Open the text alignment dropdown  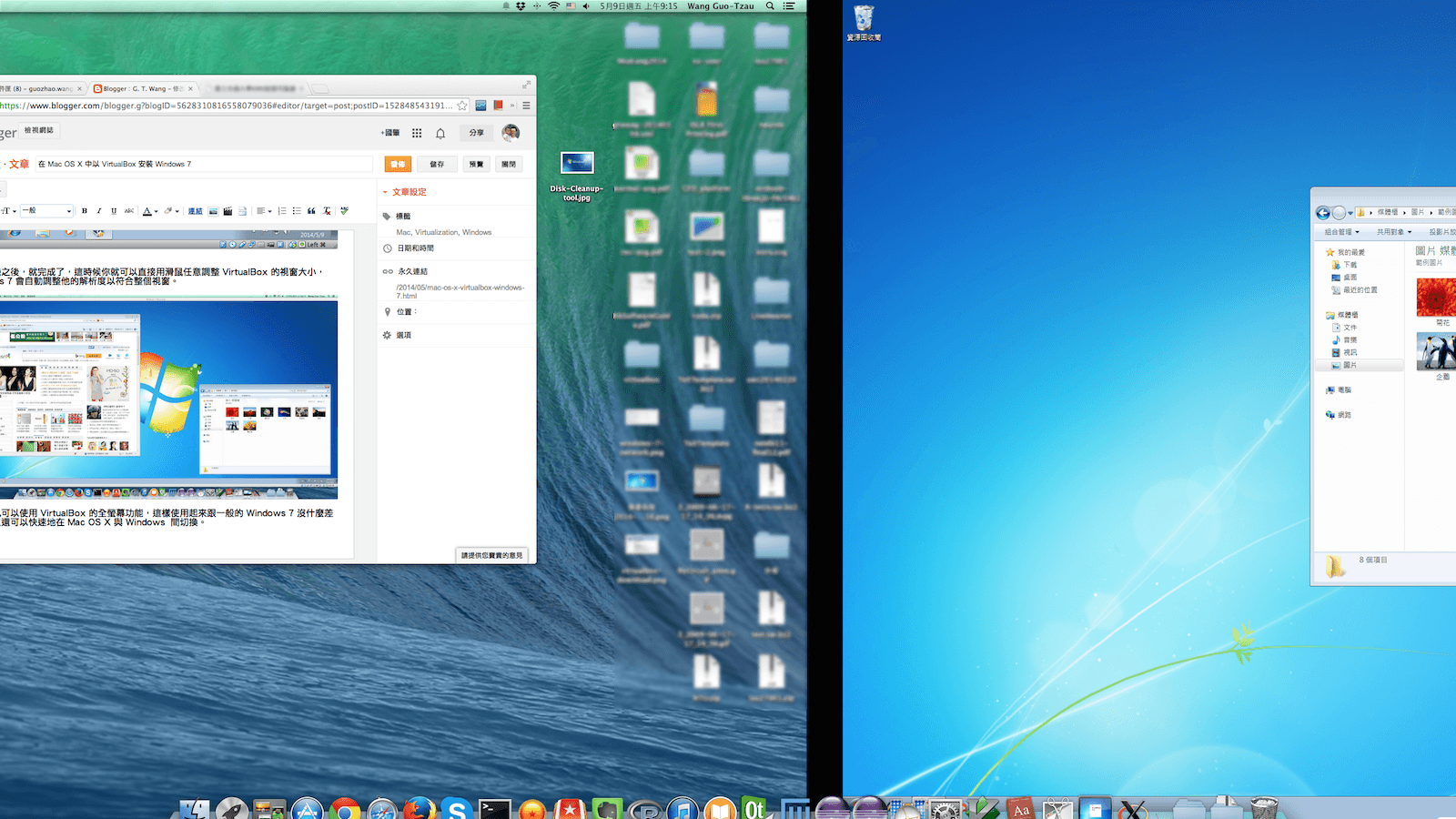[x=264, y=211]
